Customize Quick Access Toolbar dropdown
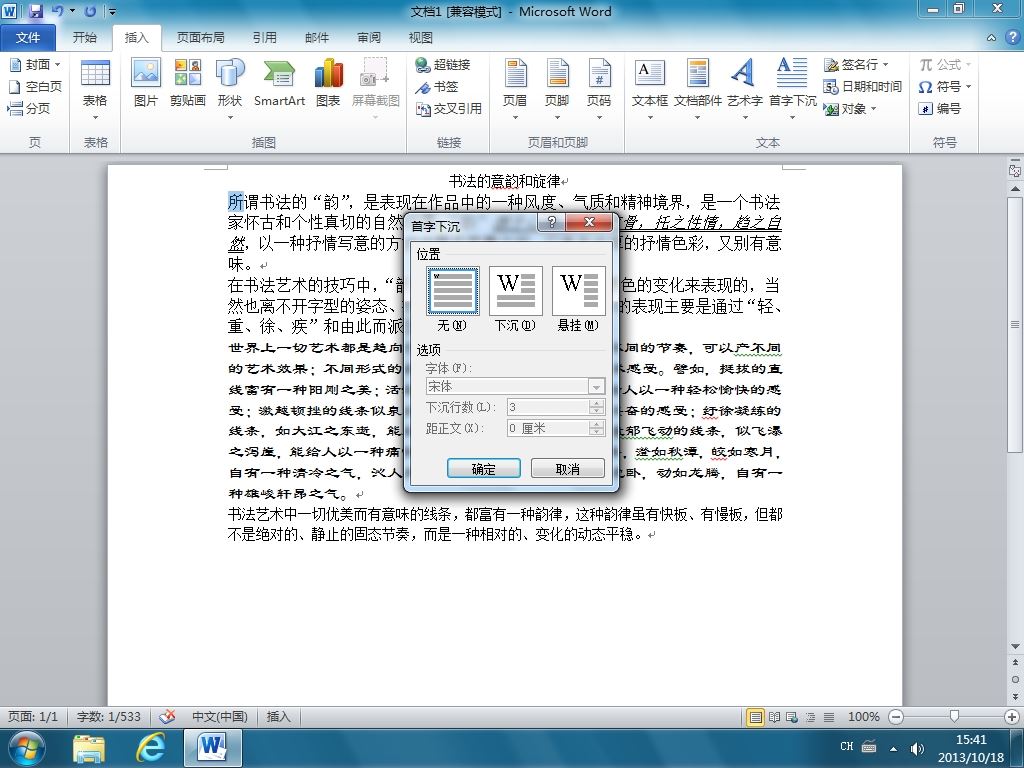Image resolution: width=1024 pixels, height=768 pixels. 112,11
